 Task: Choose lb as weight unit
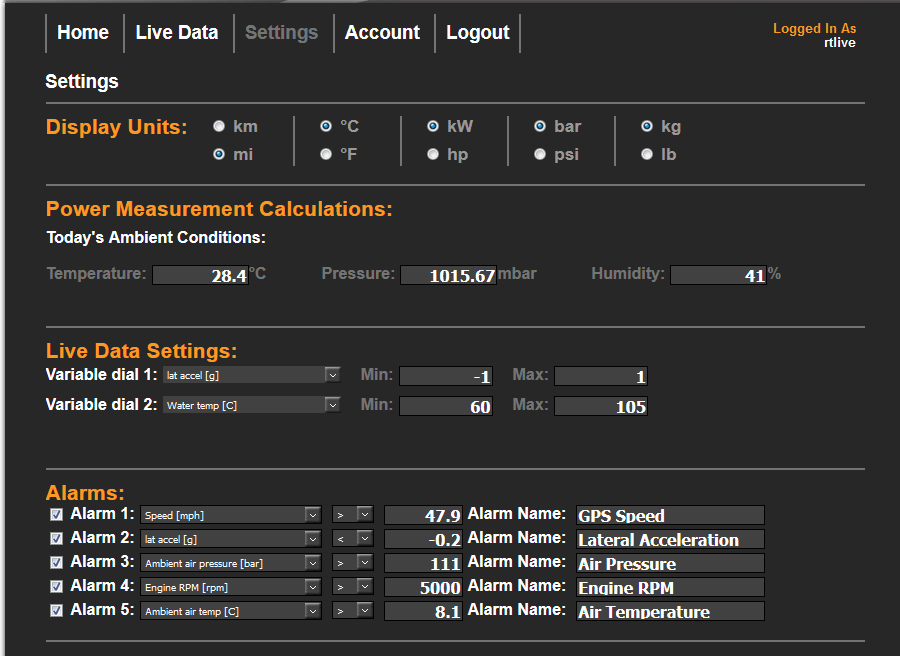pos(647,155)
